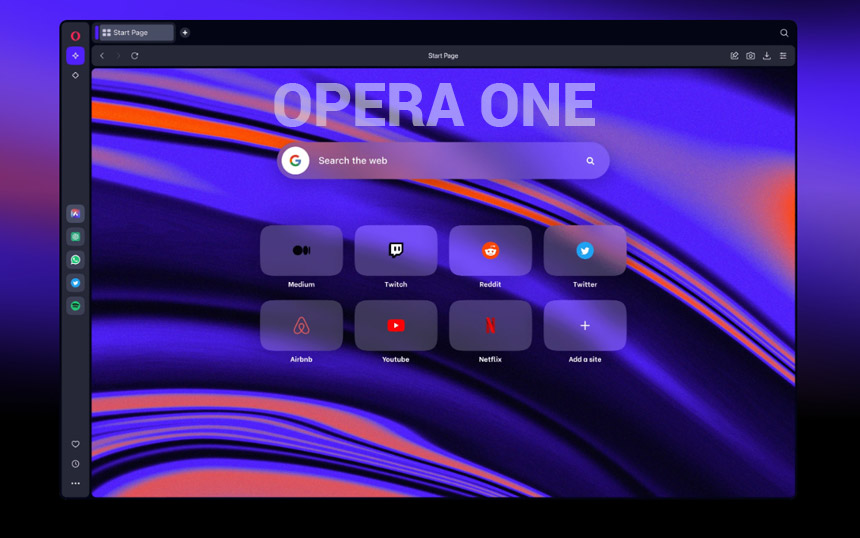The image size is (860, 538).
Task: Reload the page
Action: [134, 56]
